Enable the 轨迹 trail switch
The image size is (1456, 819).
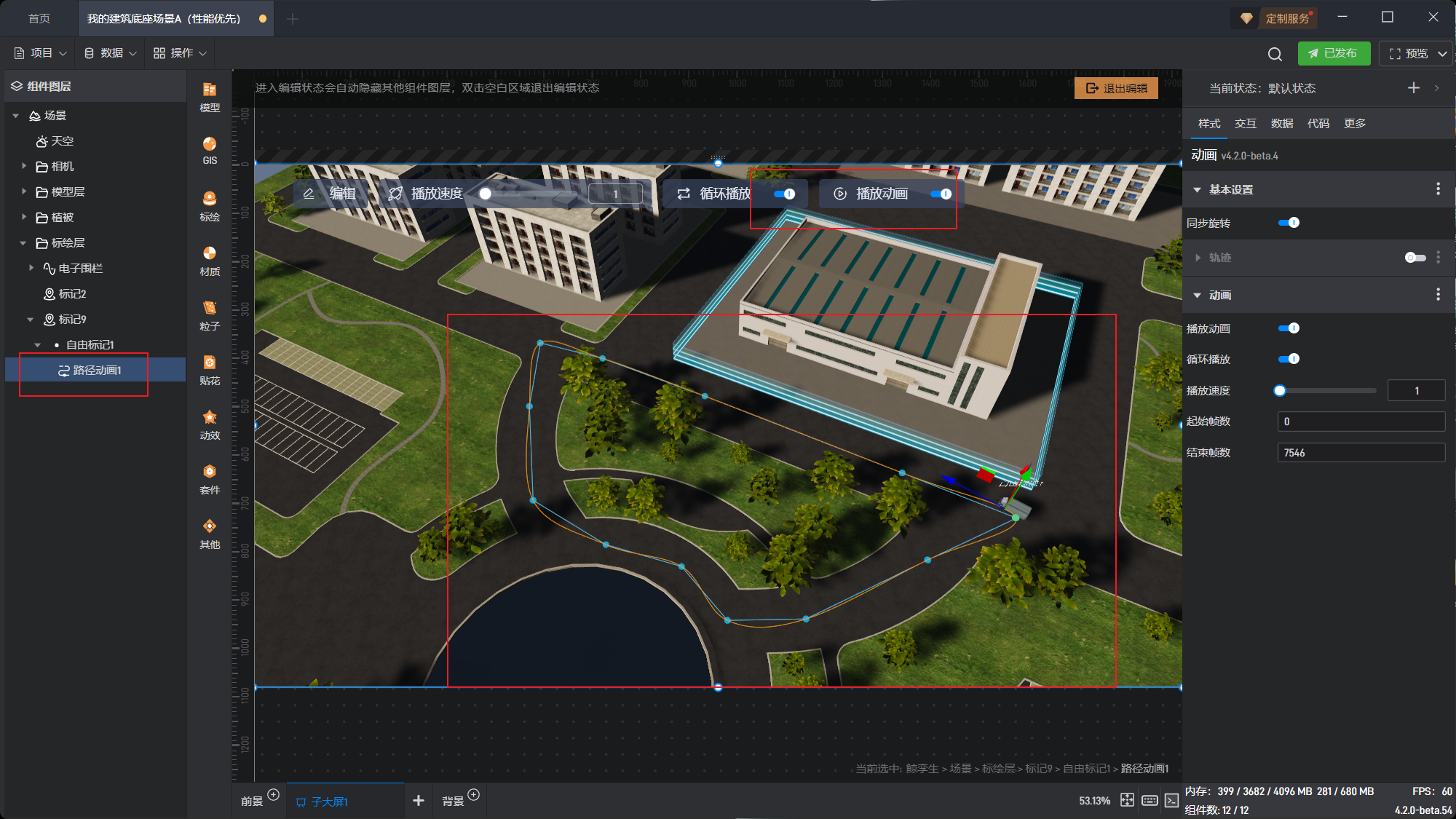(x=1415, y=258)
